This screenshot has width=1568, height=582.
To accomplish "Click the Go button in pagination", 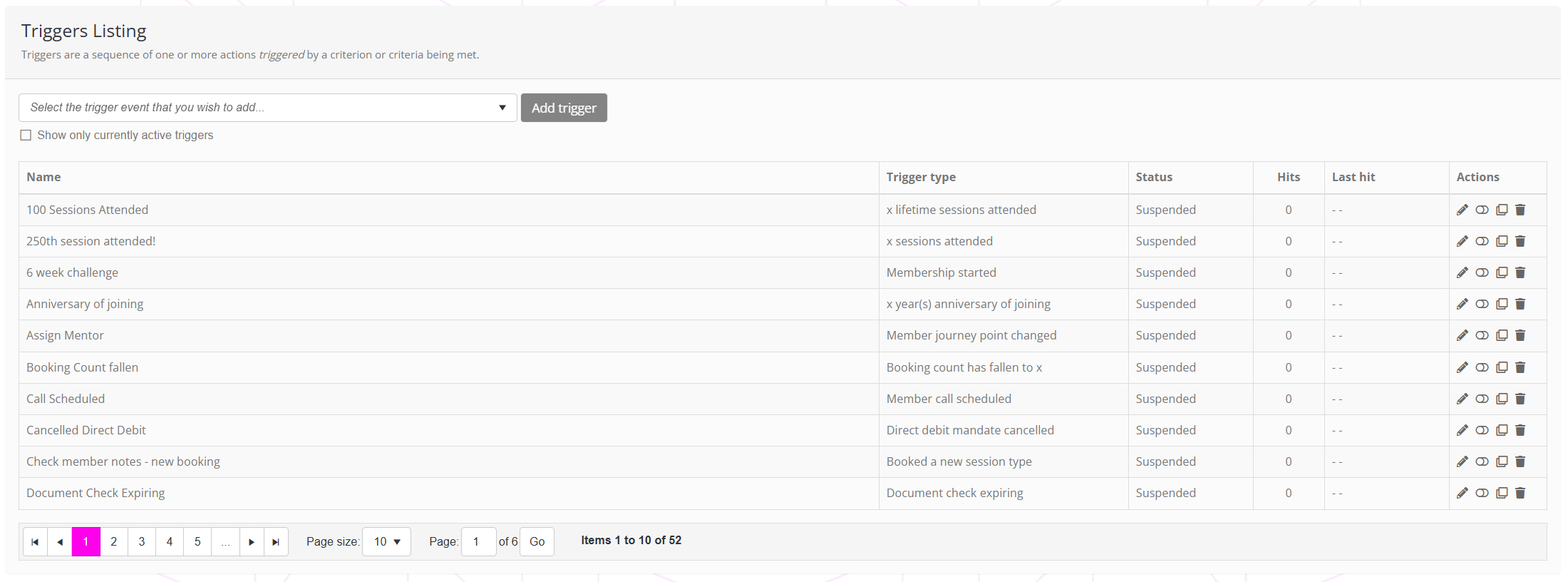I will [537, 542].
